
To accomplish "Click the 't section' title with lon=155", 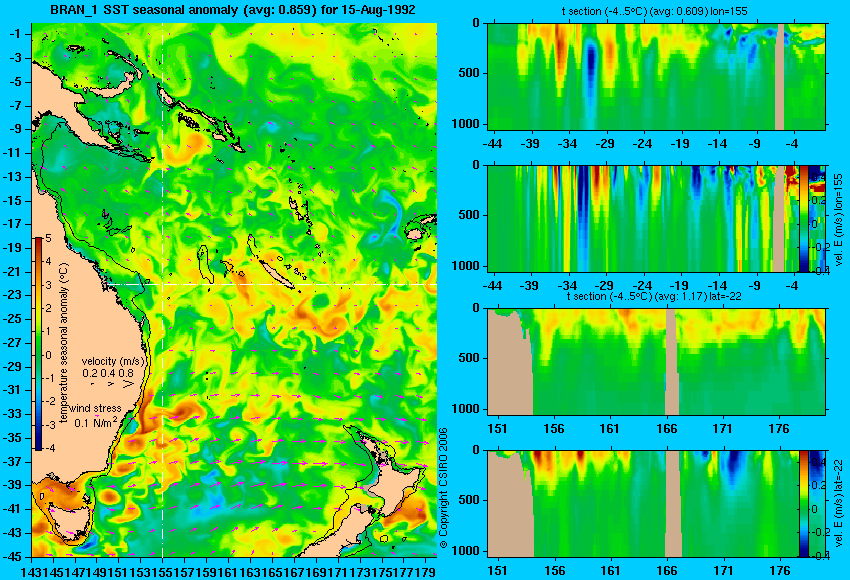I will pos(654,11).
